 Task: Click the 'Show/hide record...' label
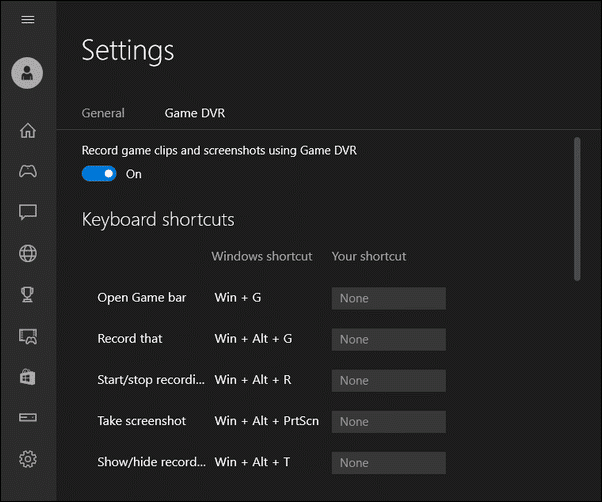point(151,462)
